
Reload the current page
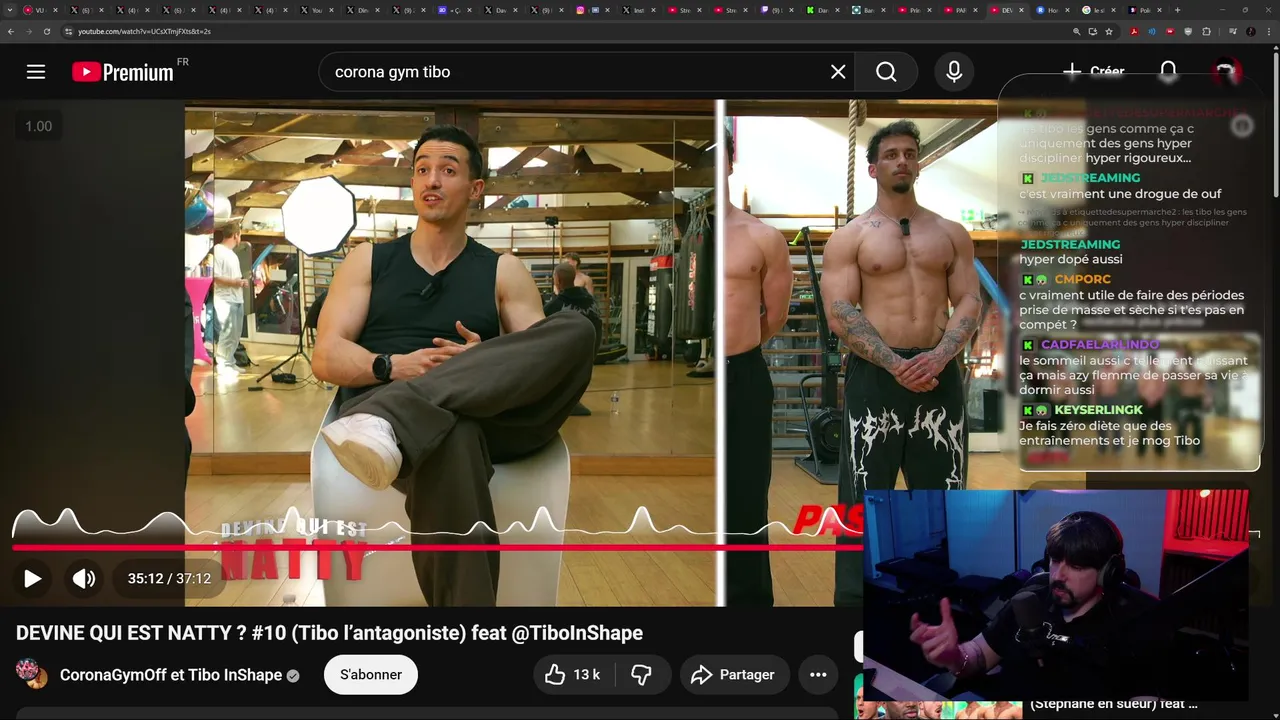[46, 31]
